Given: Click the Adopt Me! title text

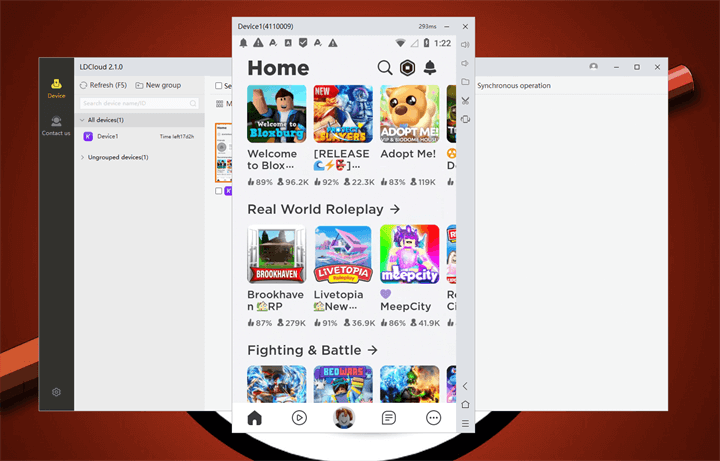Looking at the screenshot, I should click(x=408, y=154).
